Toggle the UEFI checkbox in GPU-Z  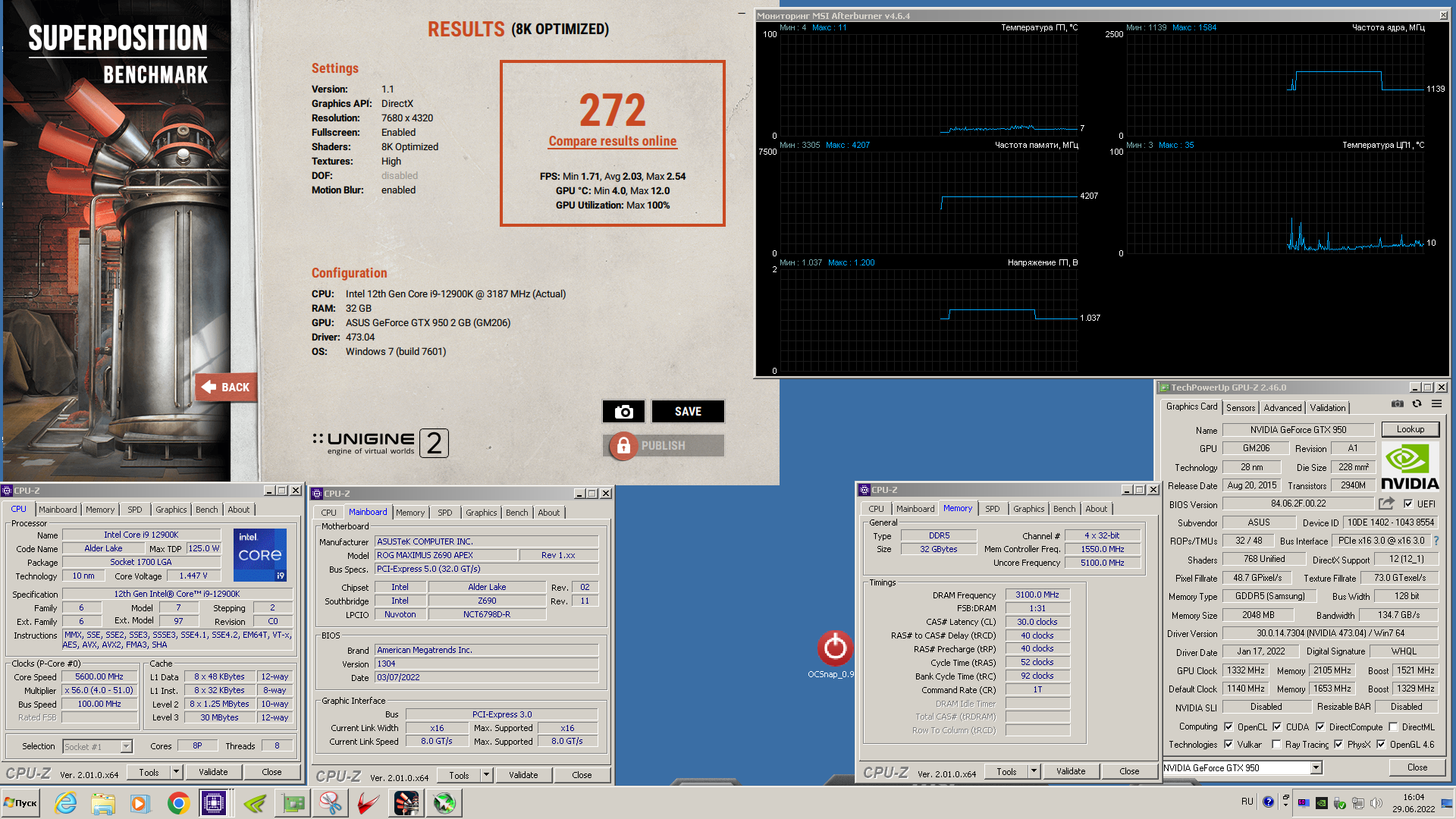(x=1408, y=504)
